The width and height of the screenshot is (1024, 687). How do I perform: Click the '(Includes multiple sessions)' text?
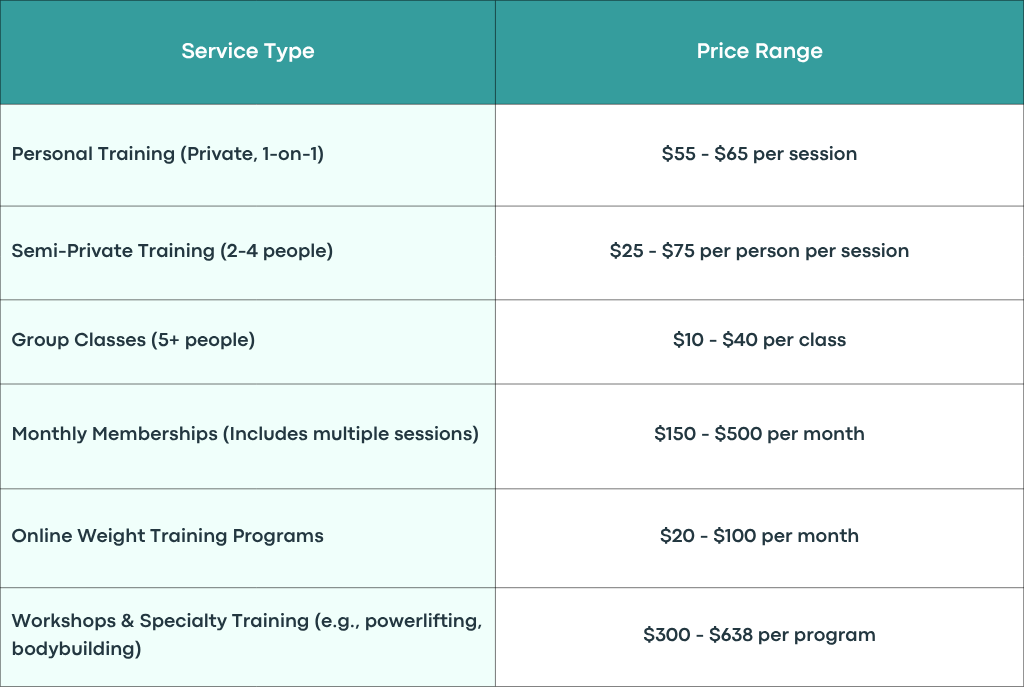351,434
